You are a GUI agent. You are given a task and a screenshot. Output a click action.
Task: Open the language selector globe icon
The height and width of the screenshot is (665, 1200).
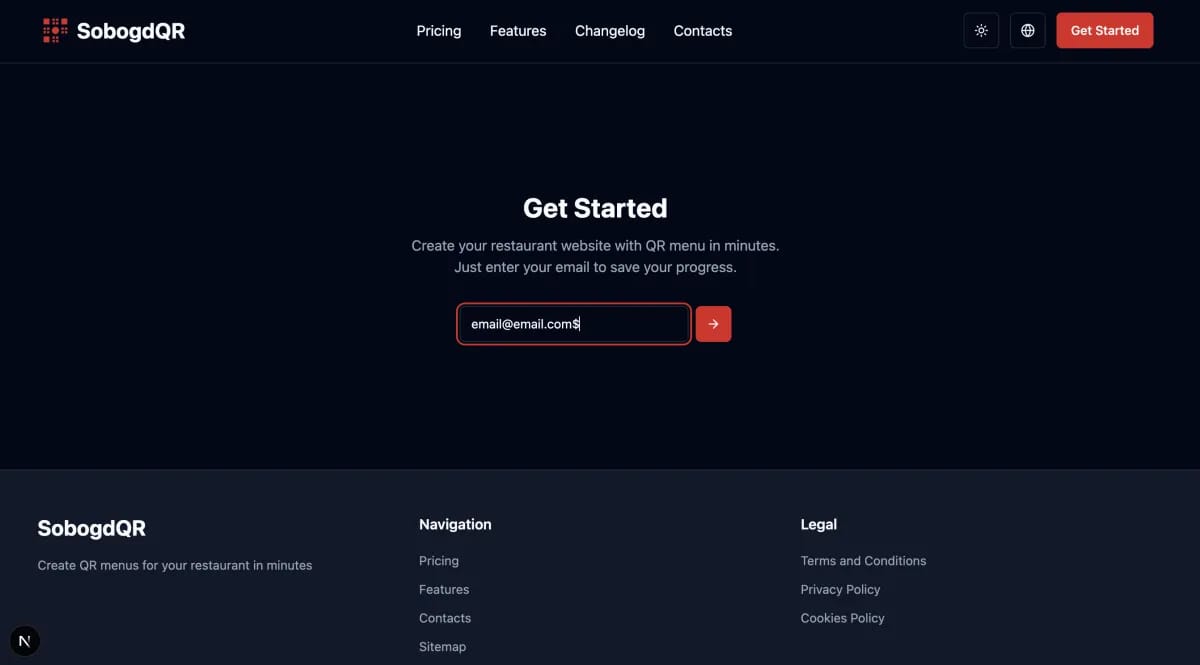pos(1027,30)
